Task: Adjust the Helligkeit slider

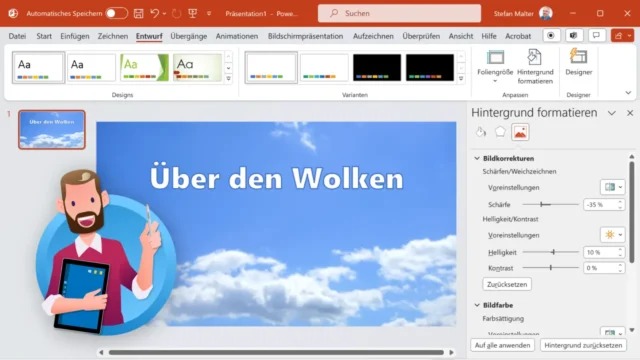Action: click(x=550, y=252)
